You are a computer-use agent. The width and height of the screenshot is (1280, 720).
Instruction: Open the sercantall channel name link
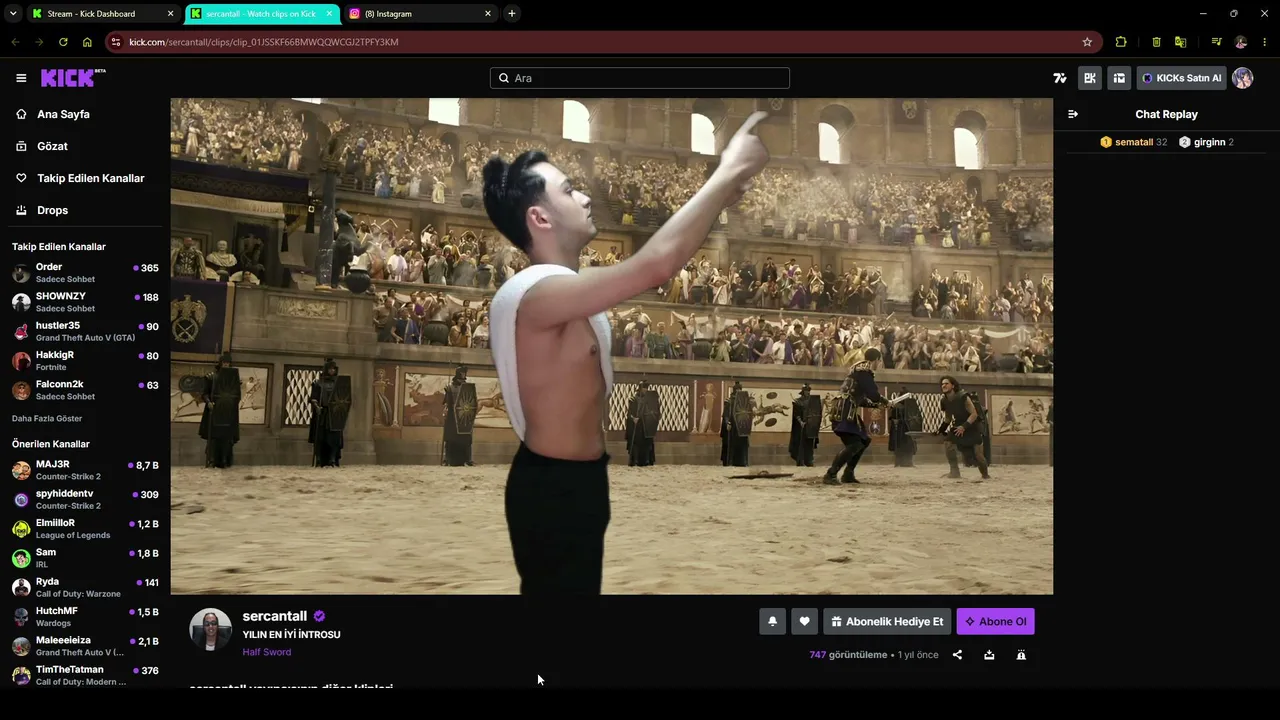coord(274,616)
